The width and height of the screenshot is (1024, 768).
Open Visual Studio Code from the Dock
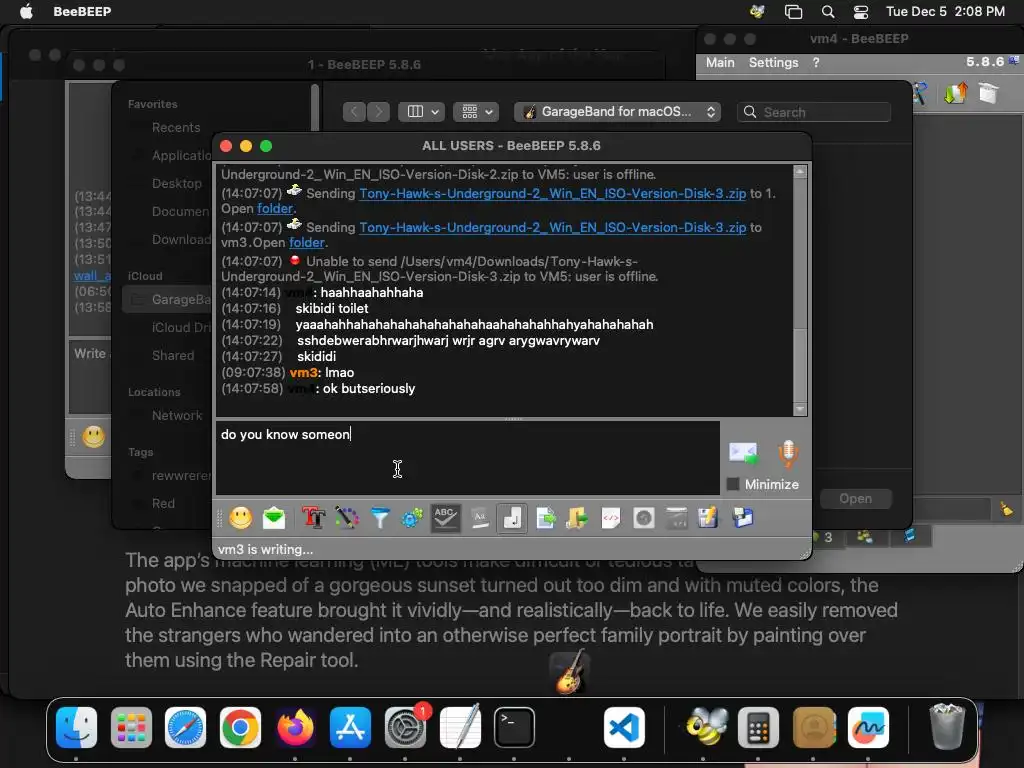tap(624, 728)
